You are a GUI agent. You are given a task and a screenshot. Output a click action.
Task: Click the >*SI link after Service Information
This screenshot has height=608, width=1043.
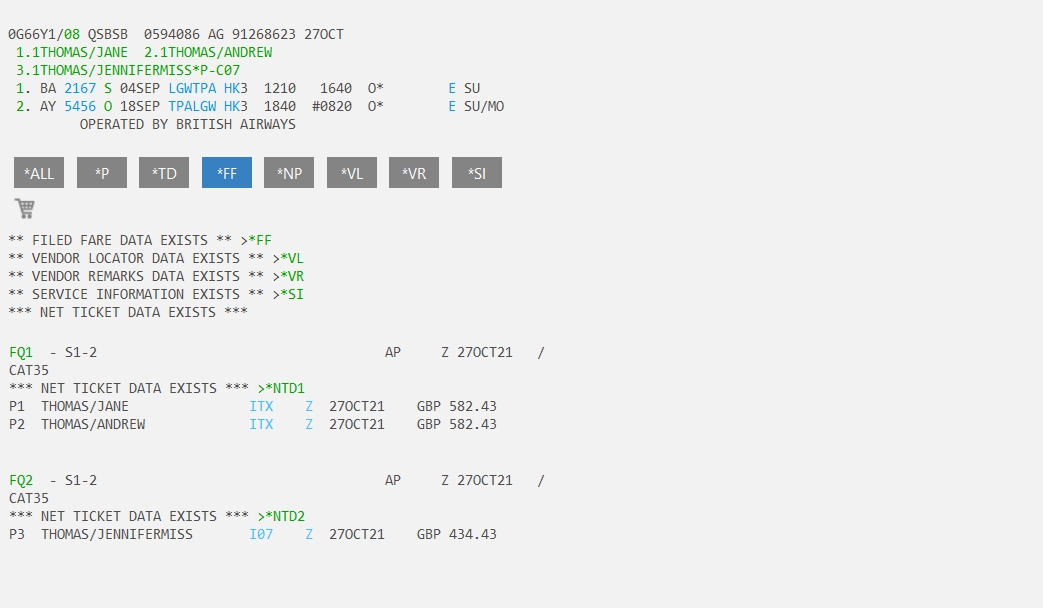tap(288, 294)
